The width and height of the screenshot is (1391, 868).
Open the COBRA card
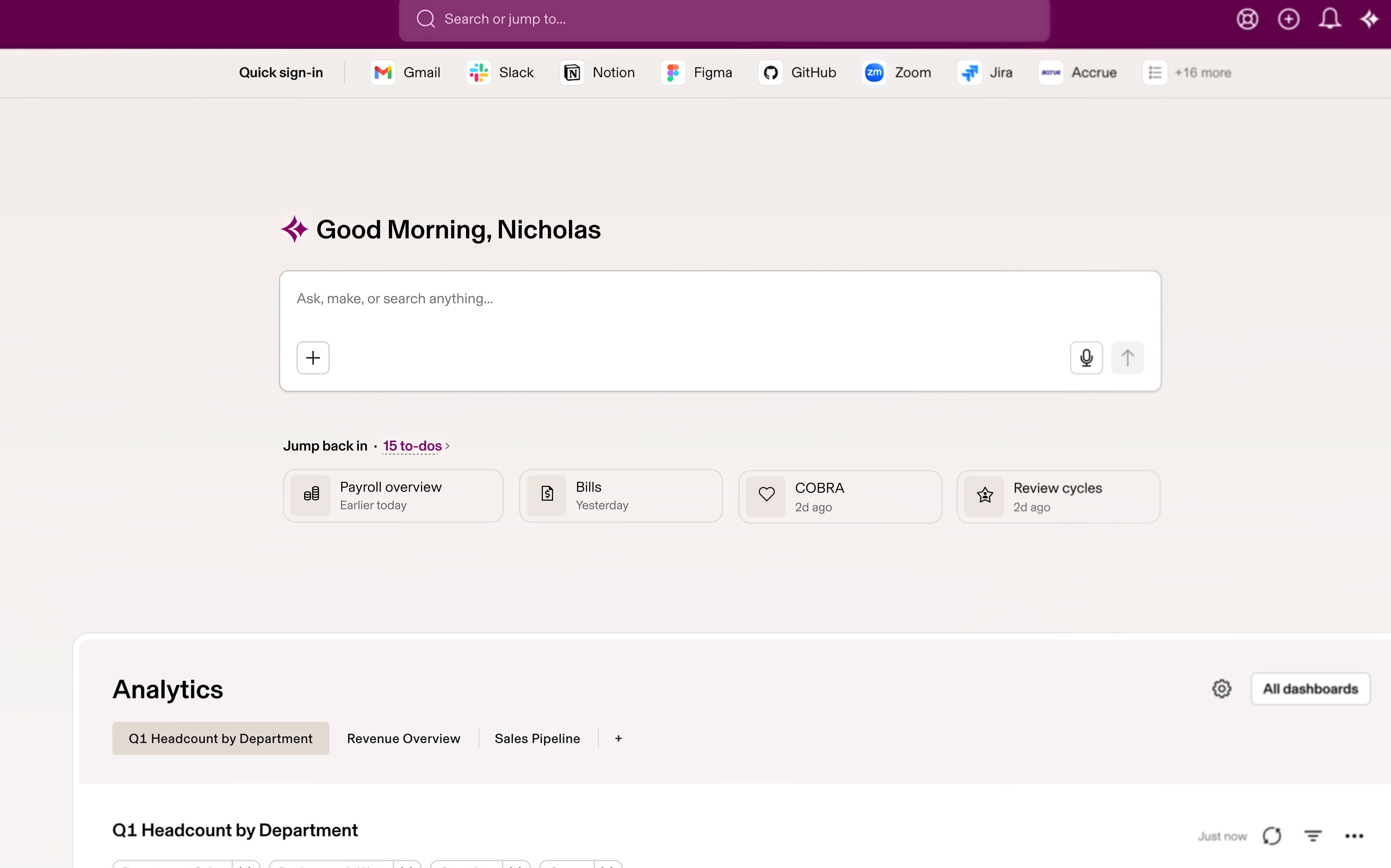(x=840, y=497)
